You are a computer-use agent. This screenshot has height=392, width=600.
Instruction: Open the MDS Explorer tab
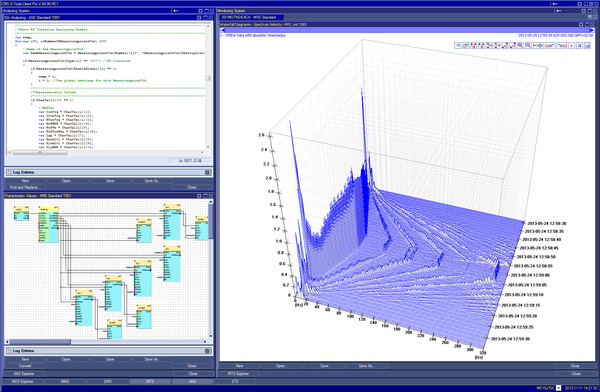click(23, 381)
